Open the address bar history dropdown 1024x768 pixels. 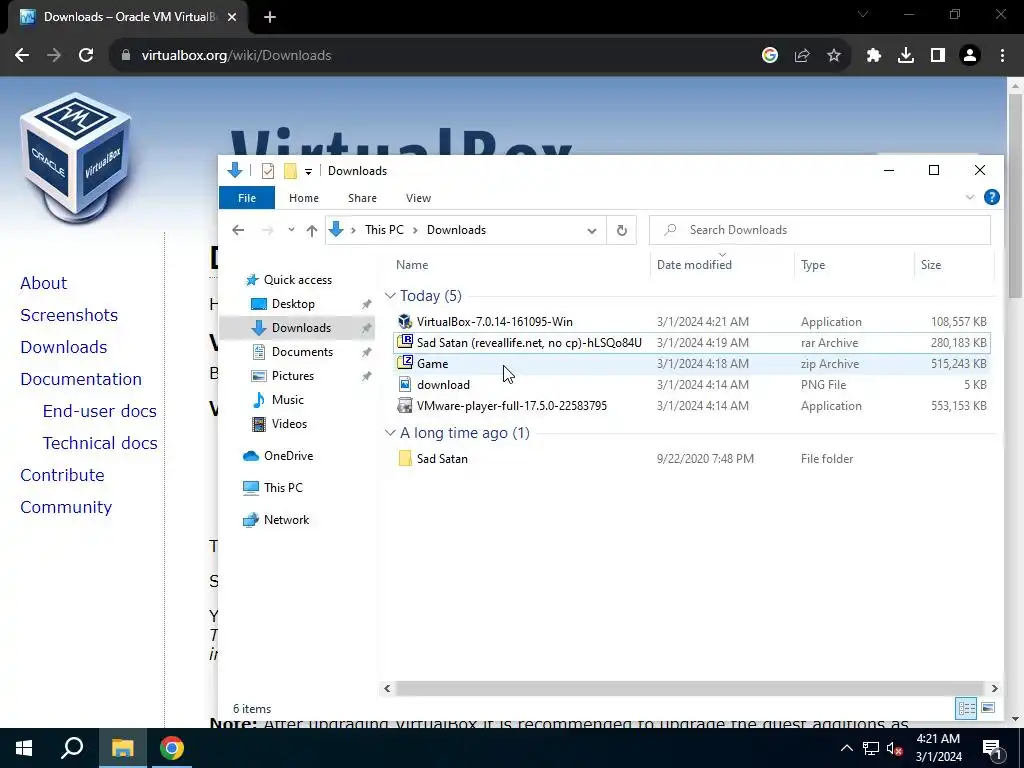(x=592, y=230)
